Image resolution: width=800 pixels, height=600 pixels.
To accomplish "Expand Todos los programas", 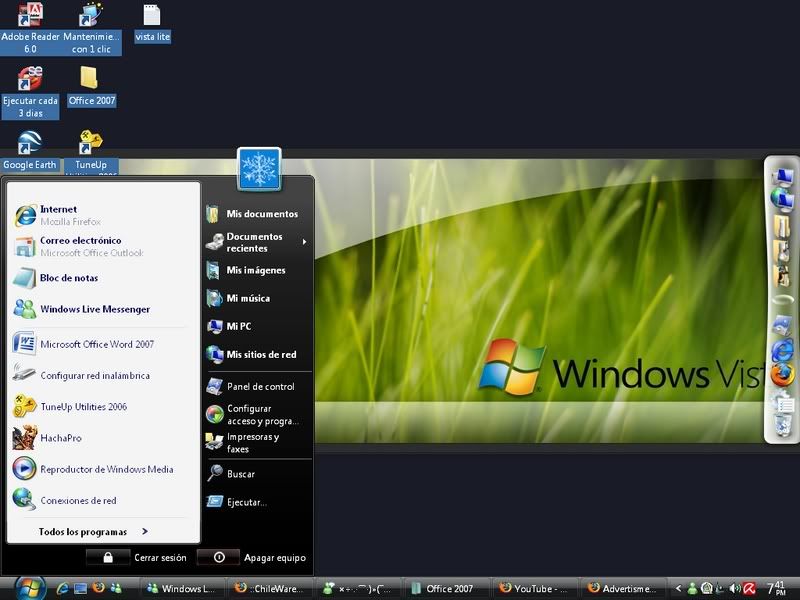I will tap(93, 532).
